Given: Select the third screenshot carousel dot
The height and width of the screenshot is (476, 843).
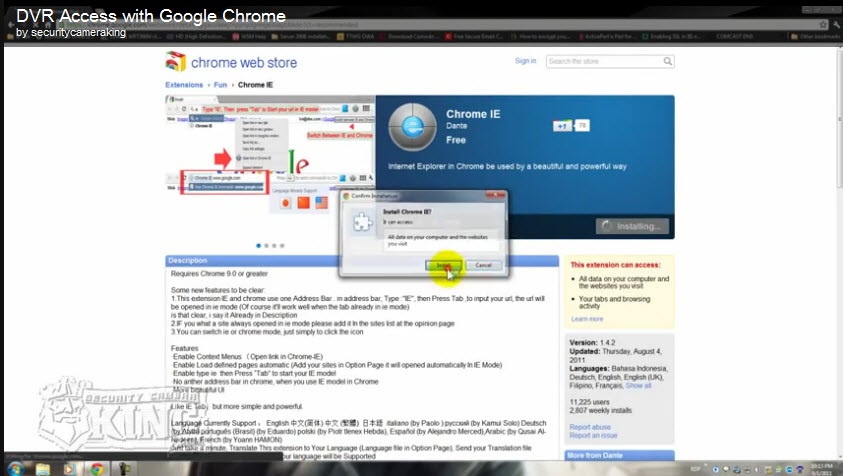Looking at the screenshot, I should point(274,246).
